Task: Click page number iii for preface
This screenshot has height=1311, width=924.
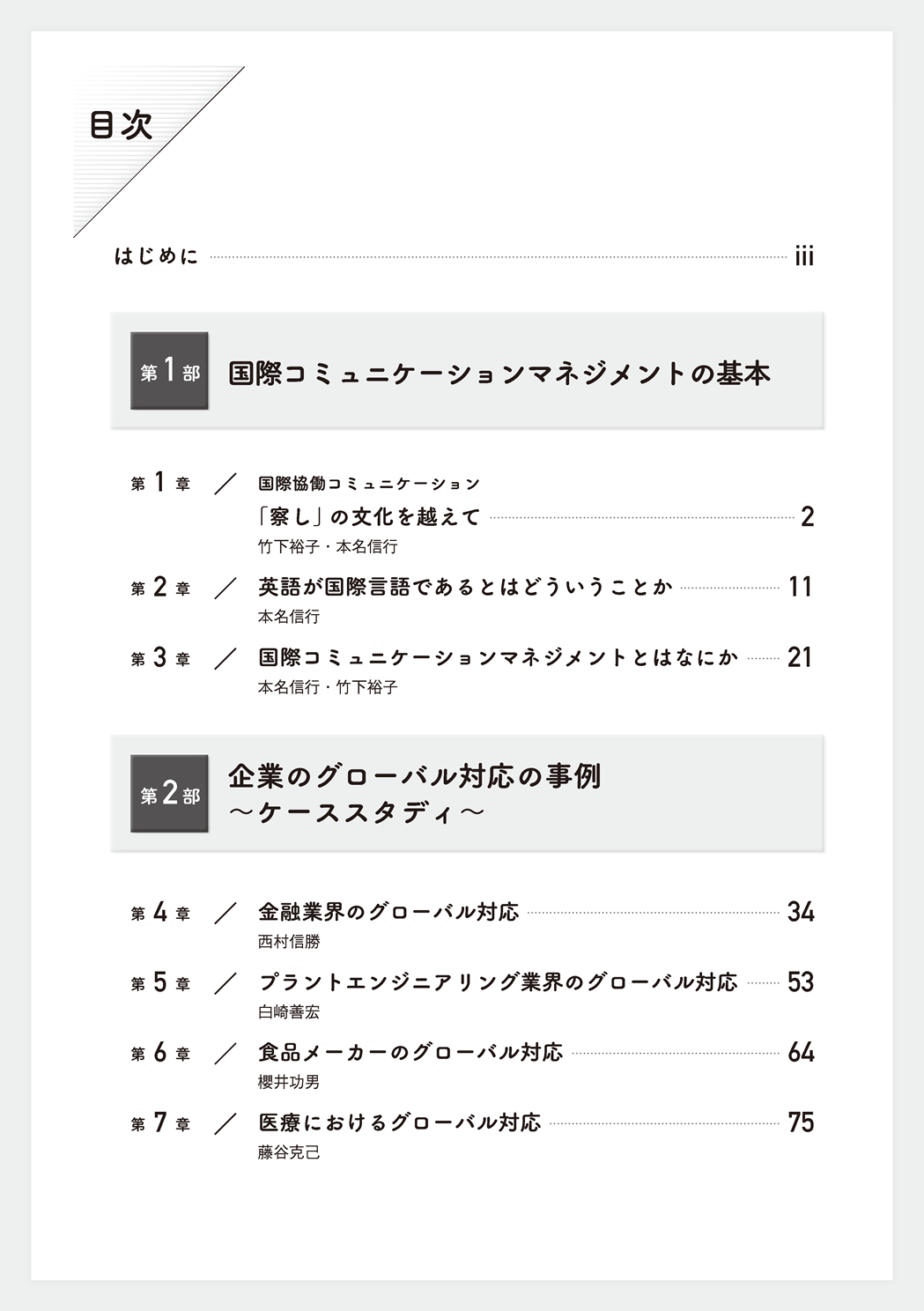Action: coord(803,256)
